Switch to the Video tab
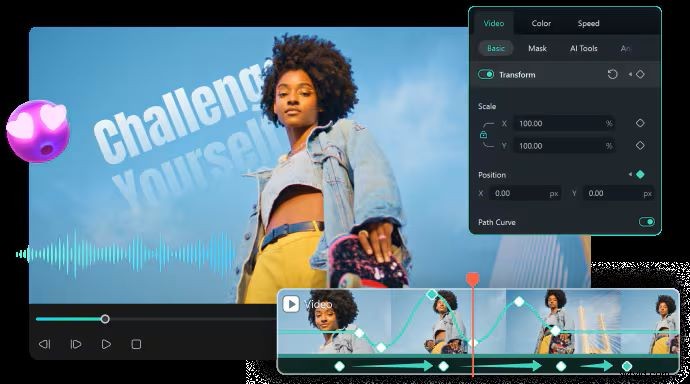This screenshot has width=690, height=384. coord(493,23)
